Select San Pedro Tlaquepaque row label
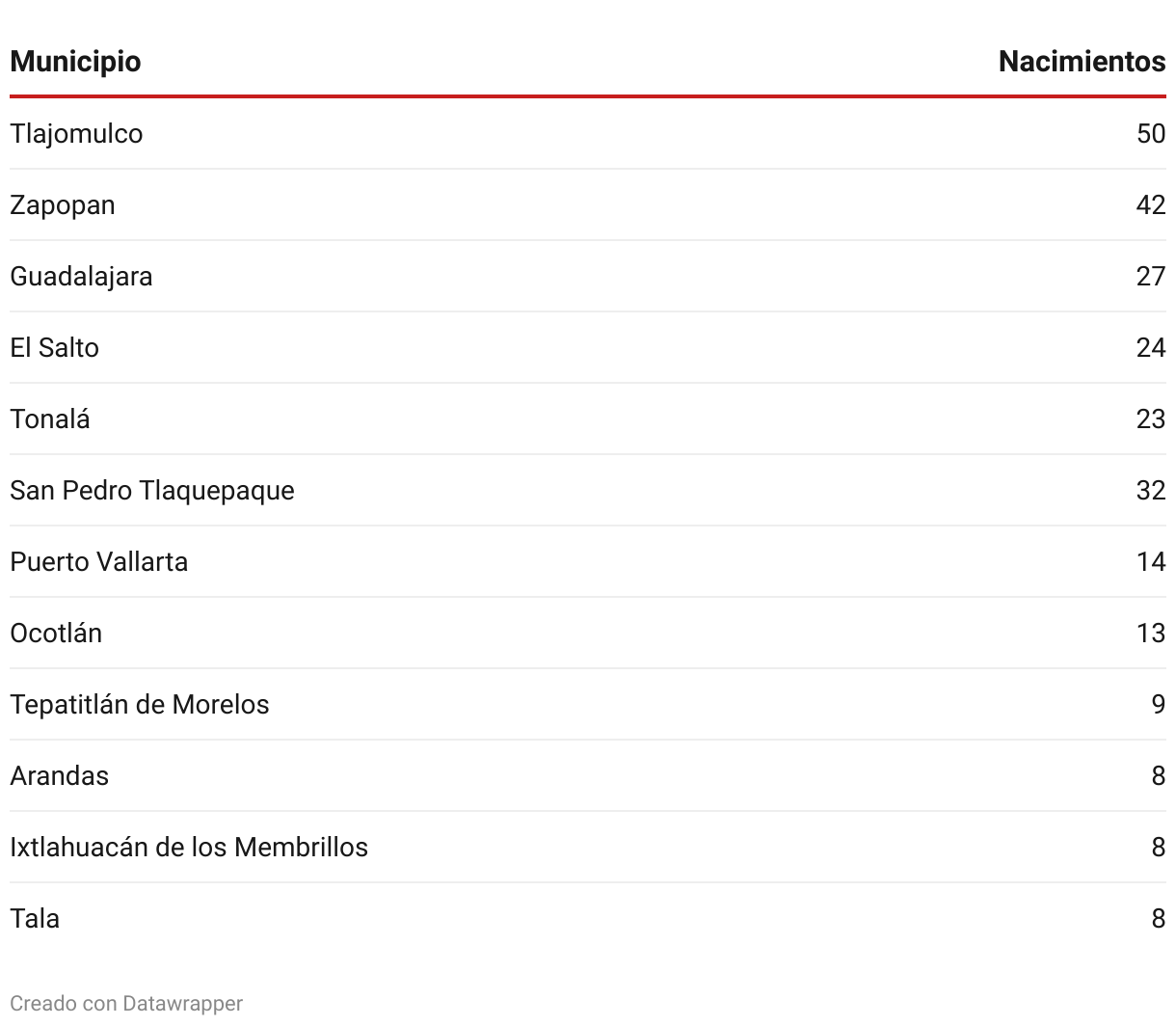The height and width of the screenshot is (1026, 1176). (152, 490)
